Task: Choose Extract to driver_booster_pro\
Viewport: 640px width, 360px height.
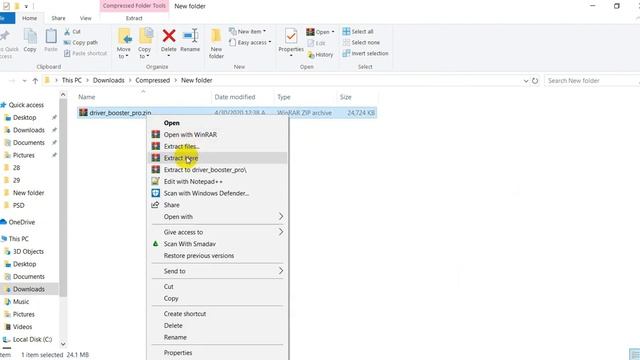Action: coord(218,170)
